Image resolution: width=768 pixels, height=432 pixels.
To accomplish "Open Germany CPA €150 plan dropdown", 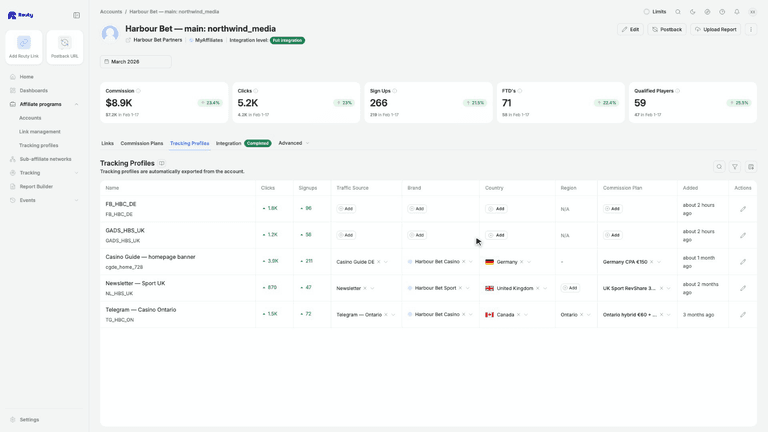I will click(x=659, y=262).
